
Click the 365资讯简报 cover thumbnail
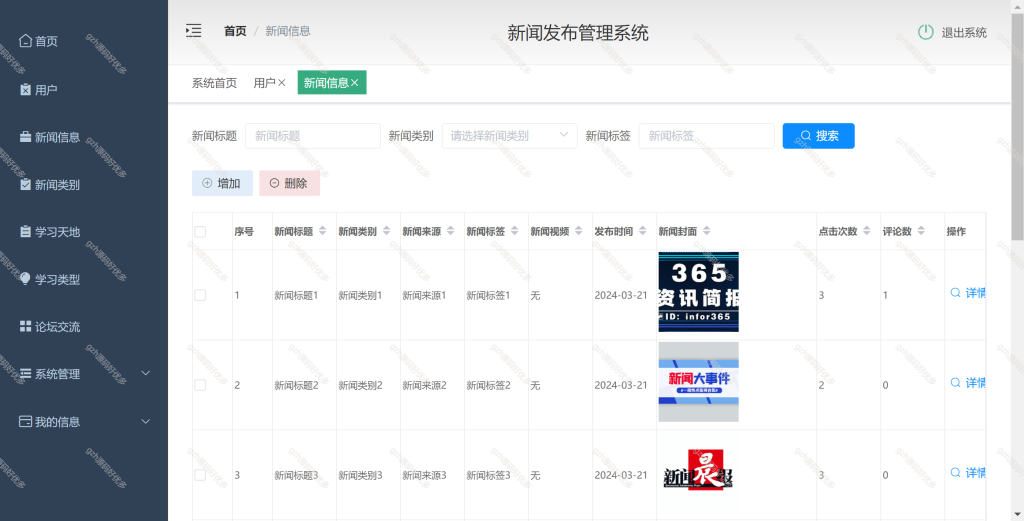coord(698,292)
